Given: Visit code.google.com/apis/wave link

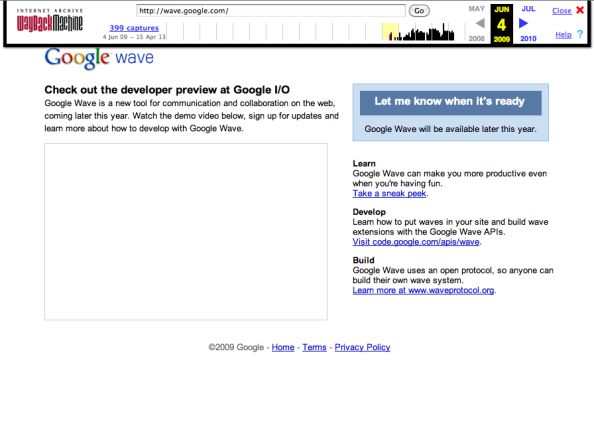Looking at the screenshot, I should point(416,242).
